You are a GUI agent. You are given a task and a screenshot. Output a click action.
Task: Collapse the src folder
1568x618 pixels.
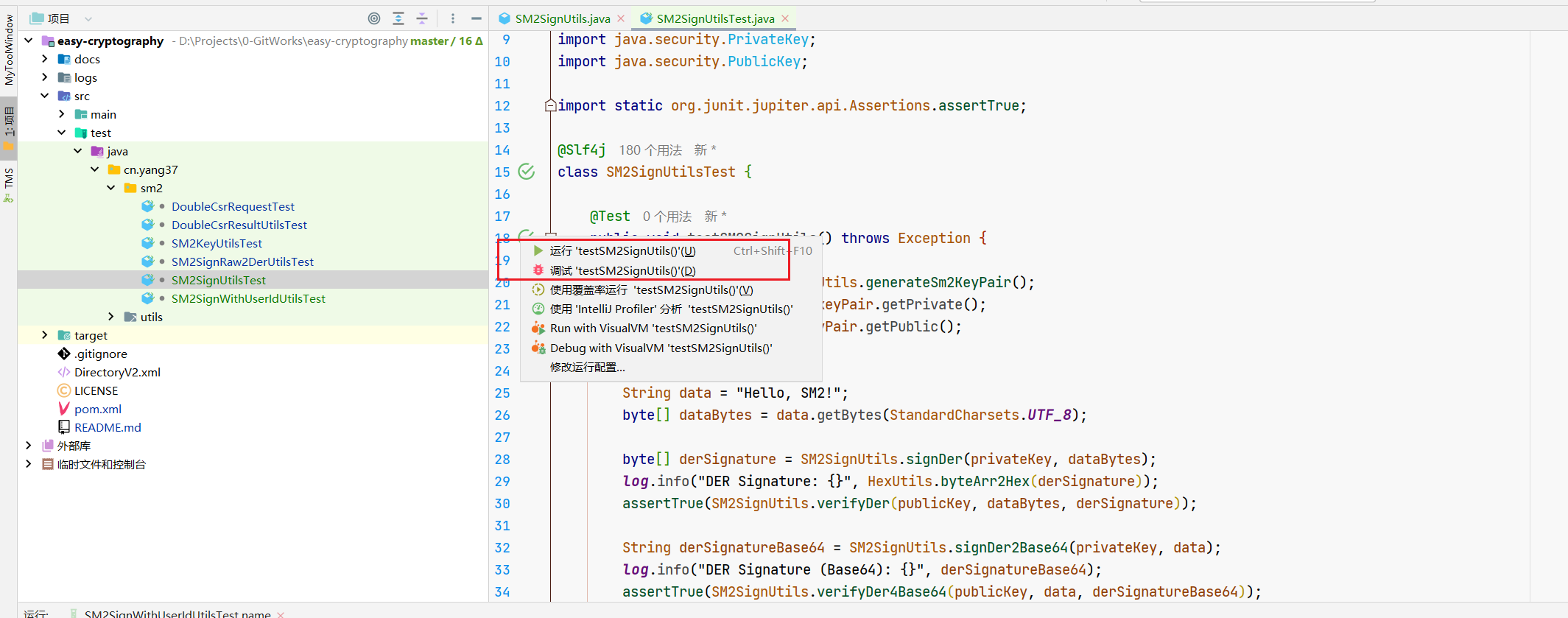tap(45, 95)
